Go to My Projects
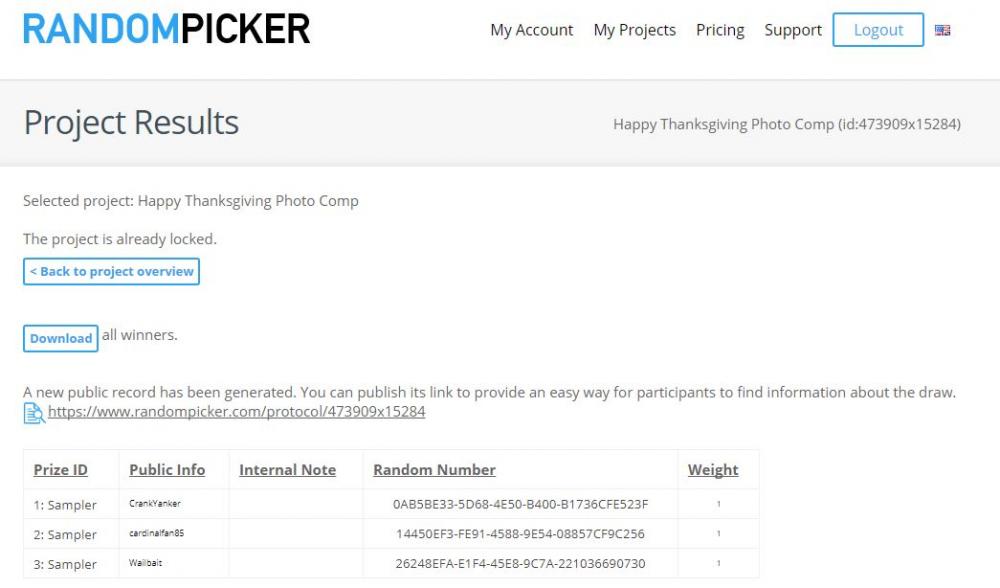The height and width of the screenshot is (588, 1000). [x=635, y=30]
